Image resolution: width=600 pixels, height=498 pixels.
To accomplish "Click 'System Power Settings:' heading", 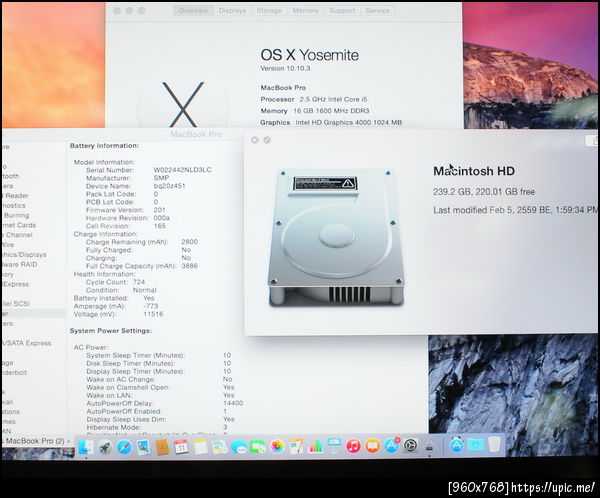I will pyautogui.click(x=111, y=331).
